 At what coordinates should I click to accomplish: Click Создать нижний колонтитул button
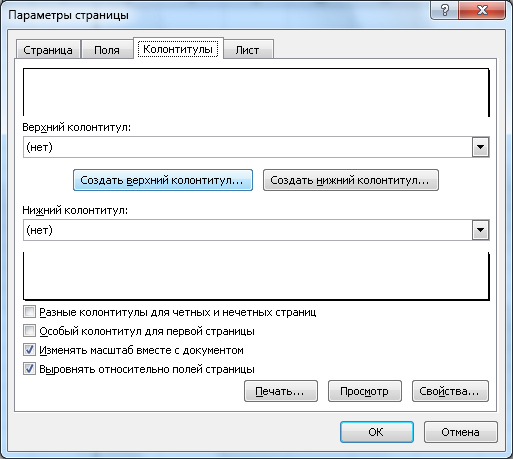click(351, 180)
